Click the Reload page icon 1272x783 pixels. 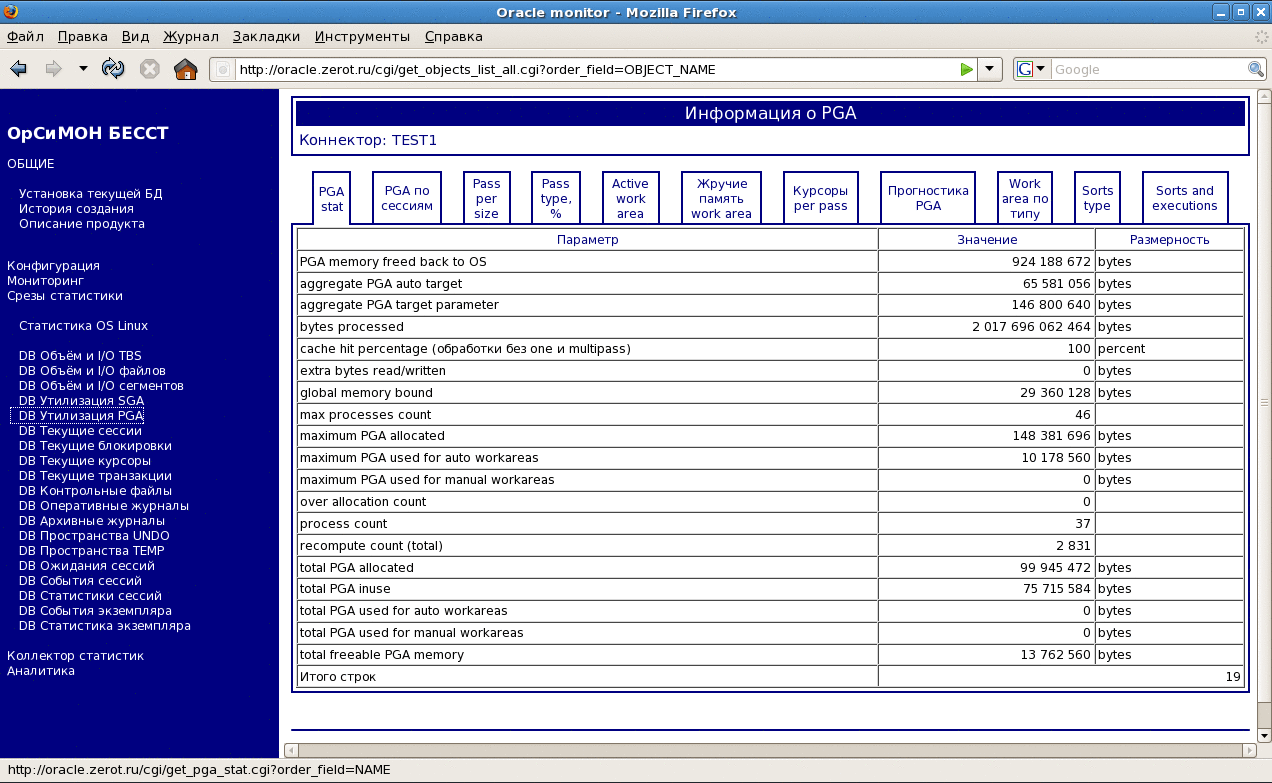coord(113,69)
